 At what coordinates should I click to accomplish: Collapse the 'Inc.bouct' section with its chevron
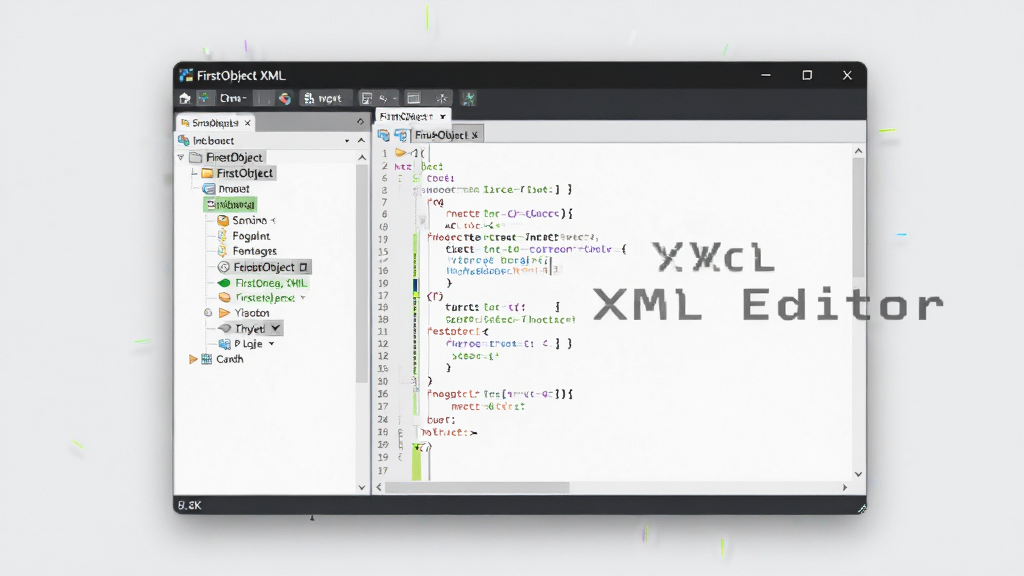pos(361,140)
